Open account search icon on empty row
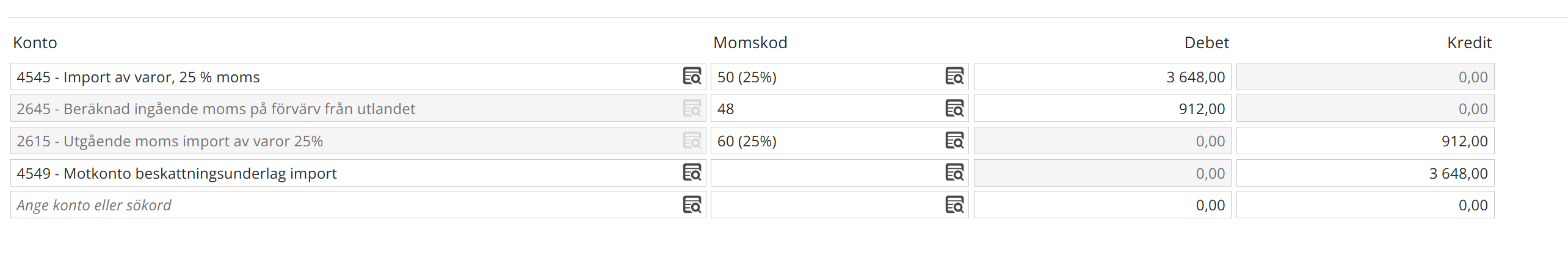This screenshot has width=1568, height=275. coord(691,205)
